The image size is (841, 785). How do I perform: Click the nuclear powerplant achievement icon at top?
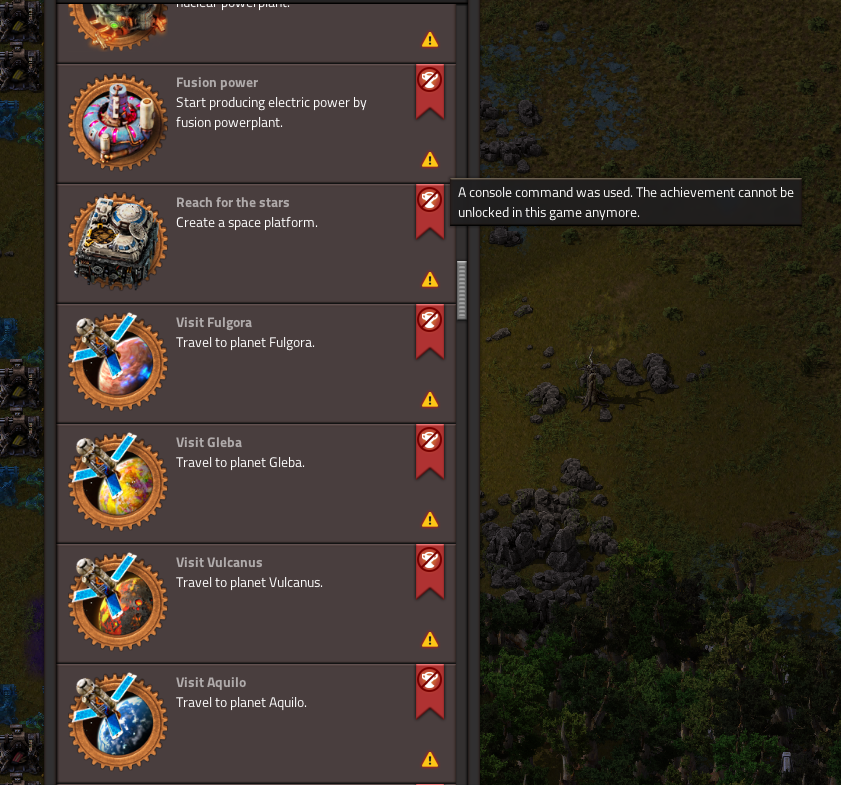pyautogui.click(x=118, y=25)
